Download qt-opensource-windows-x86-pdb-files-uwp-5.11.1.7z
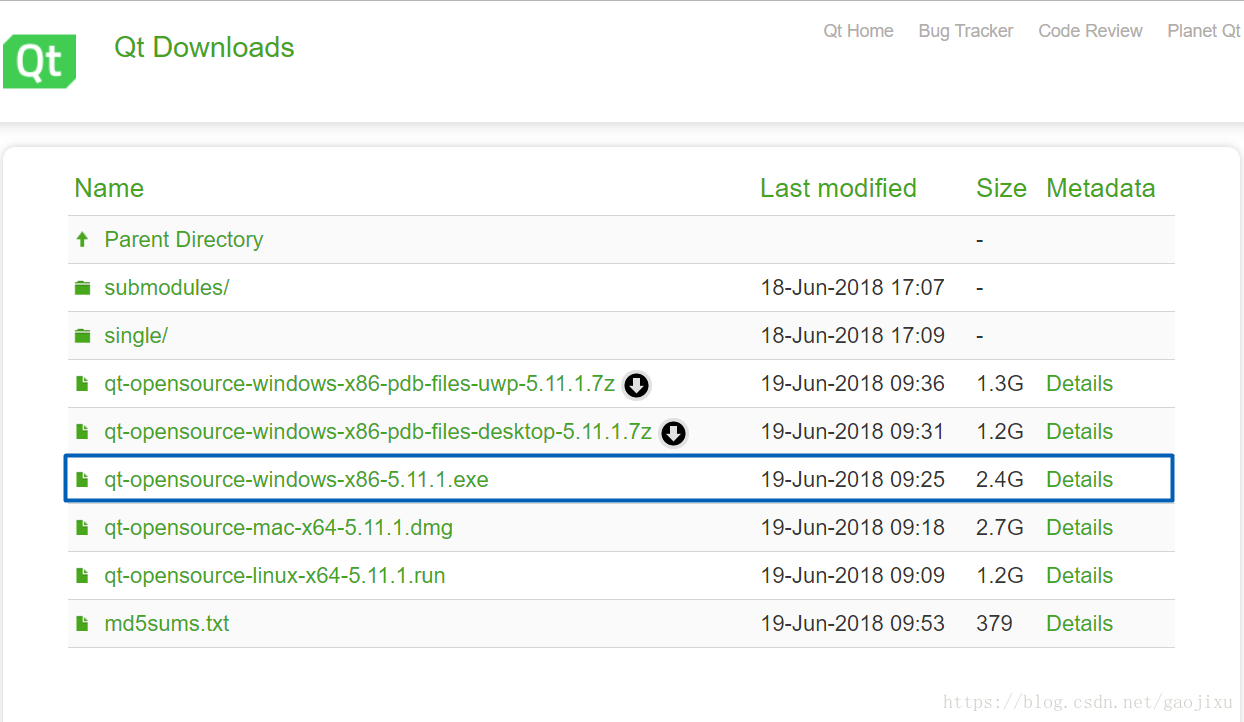The height and width of the screenshot is (722, 1244). point(359,384)
